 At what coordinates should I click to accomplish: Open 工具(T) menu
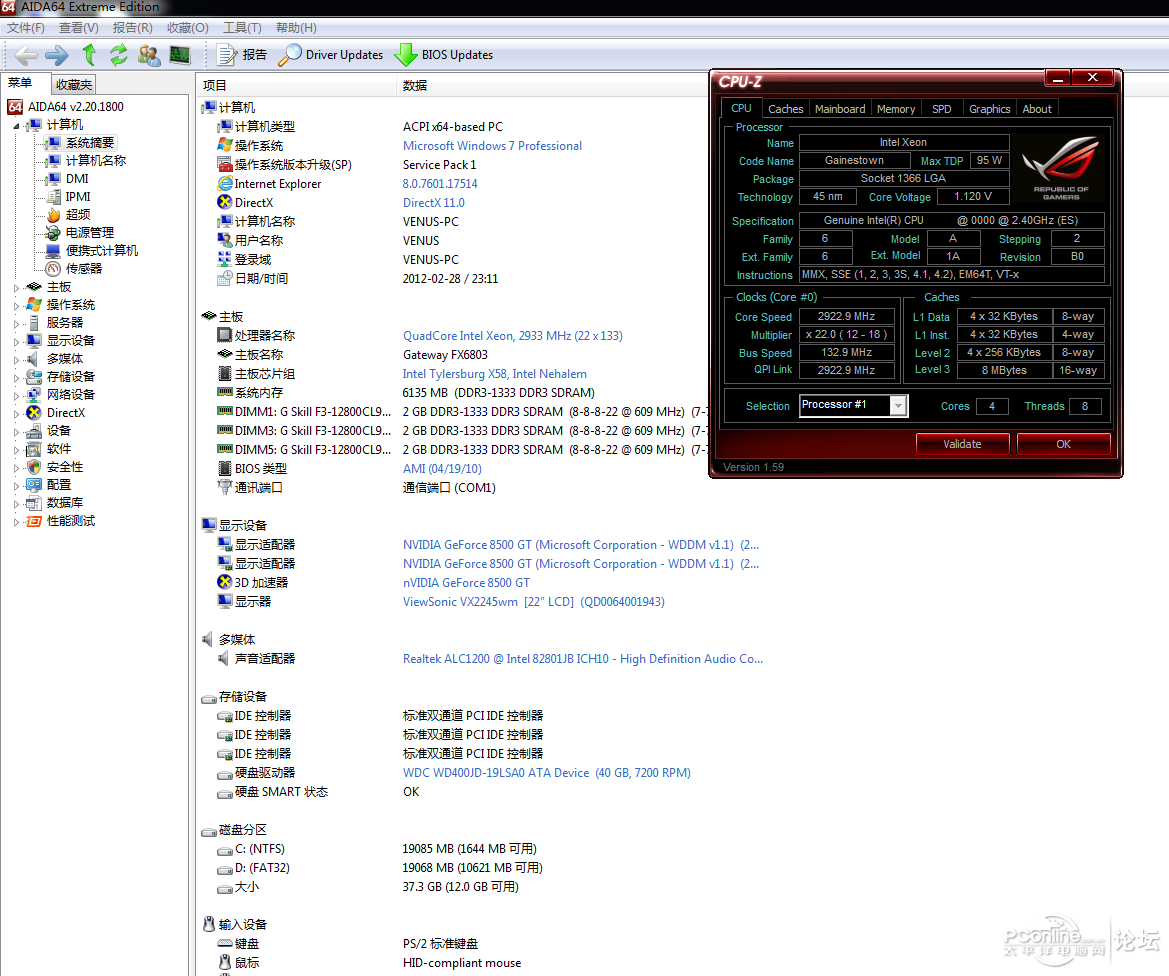(242, 28)
